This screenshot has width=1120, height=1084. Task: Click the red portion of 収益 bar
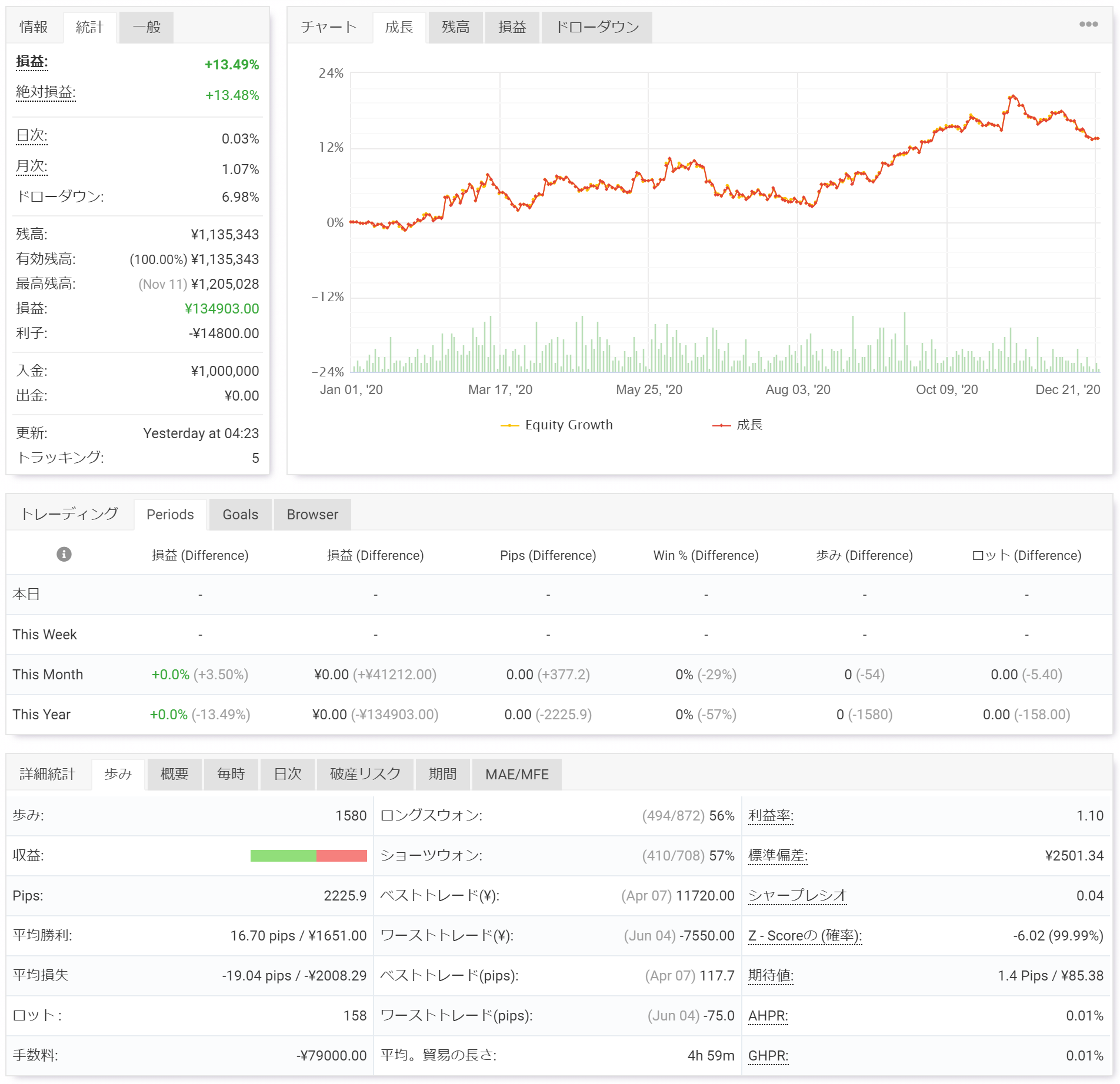point(342,856)
